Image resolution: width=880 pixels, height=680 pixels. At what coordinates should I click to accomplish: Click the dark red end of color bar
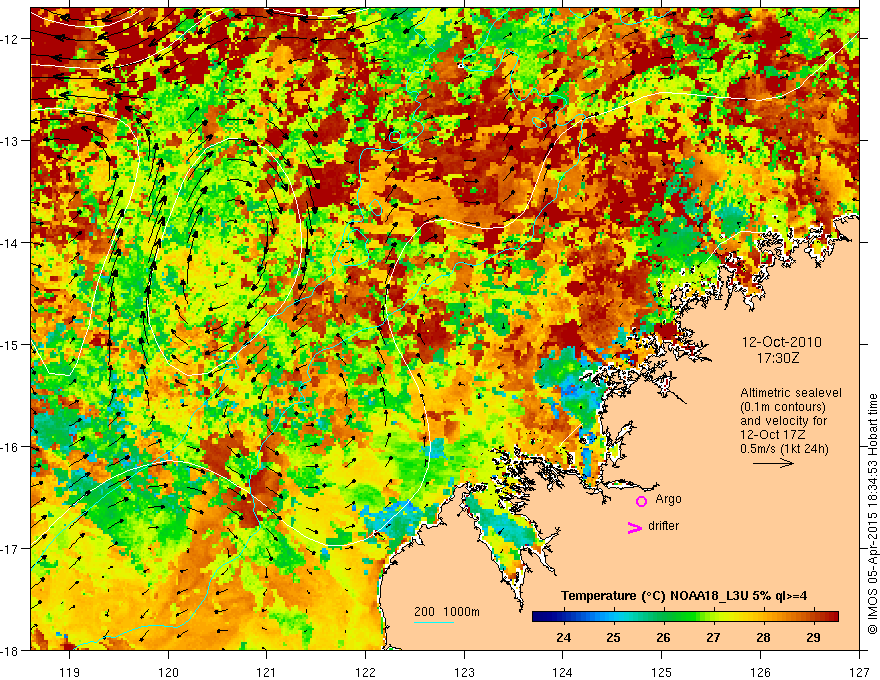click(835, 617)
